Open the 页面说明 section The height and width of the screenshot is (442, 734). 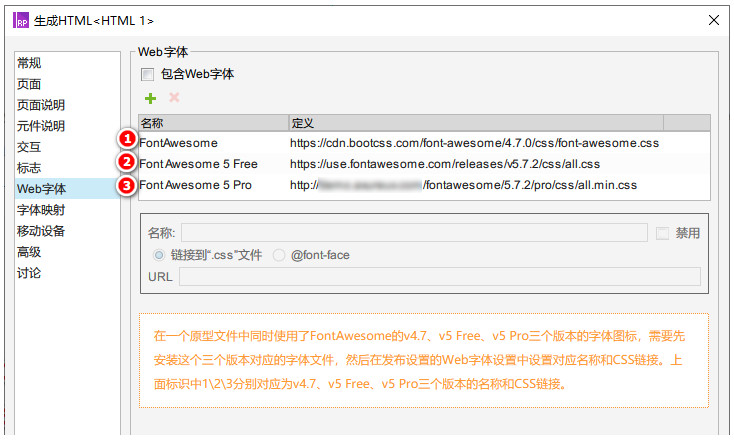click(67, 105)
